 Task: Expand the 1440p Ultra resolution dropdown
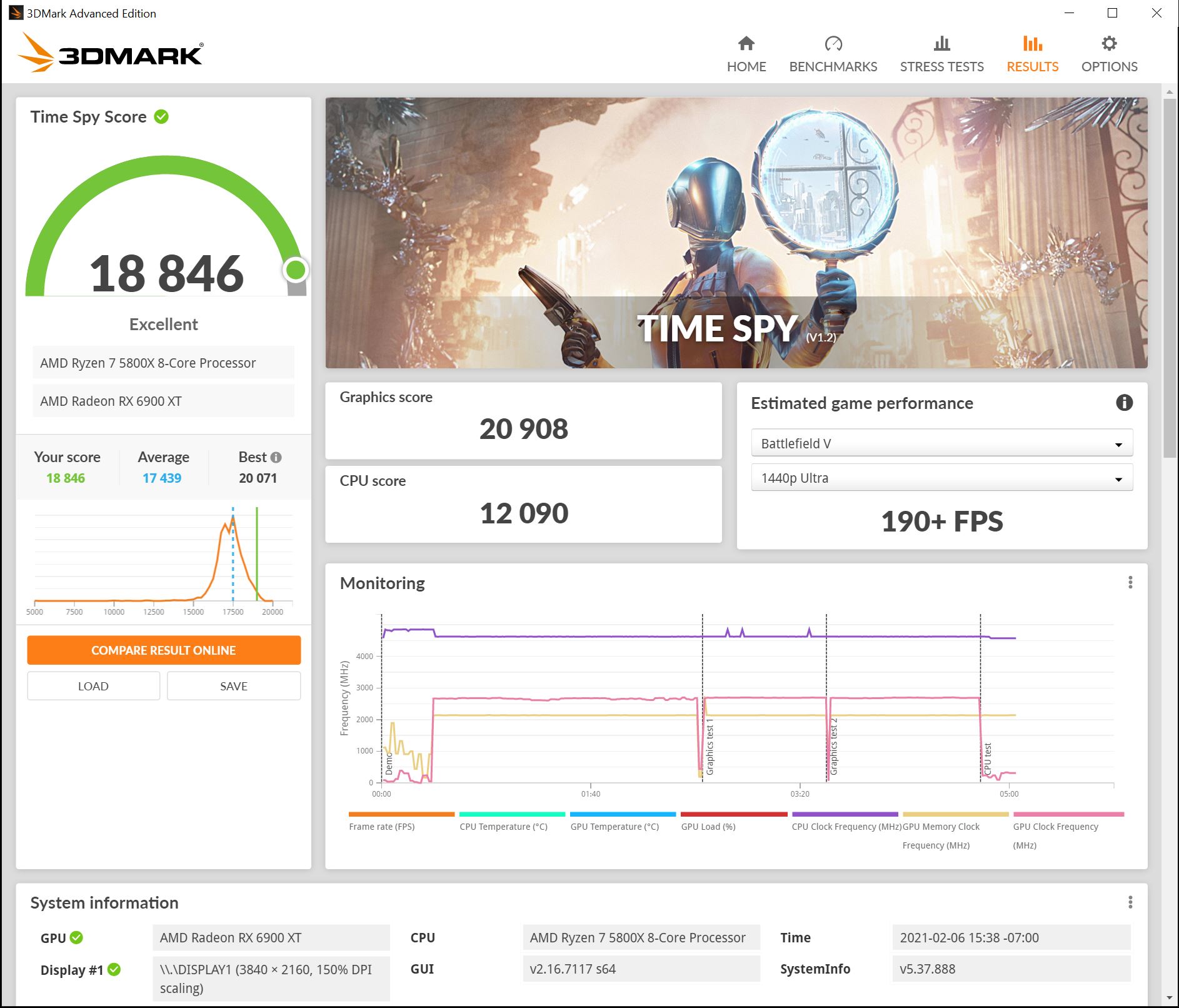(x=941, y=478)
